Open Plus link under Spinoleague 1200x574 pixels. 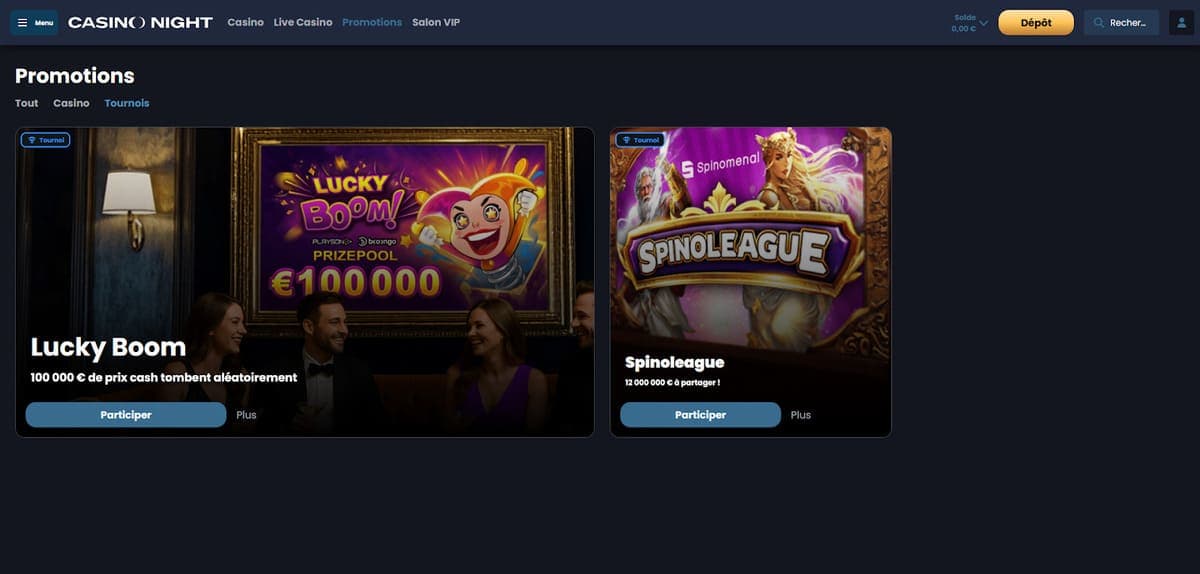(801, 415)
